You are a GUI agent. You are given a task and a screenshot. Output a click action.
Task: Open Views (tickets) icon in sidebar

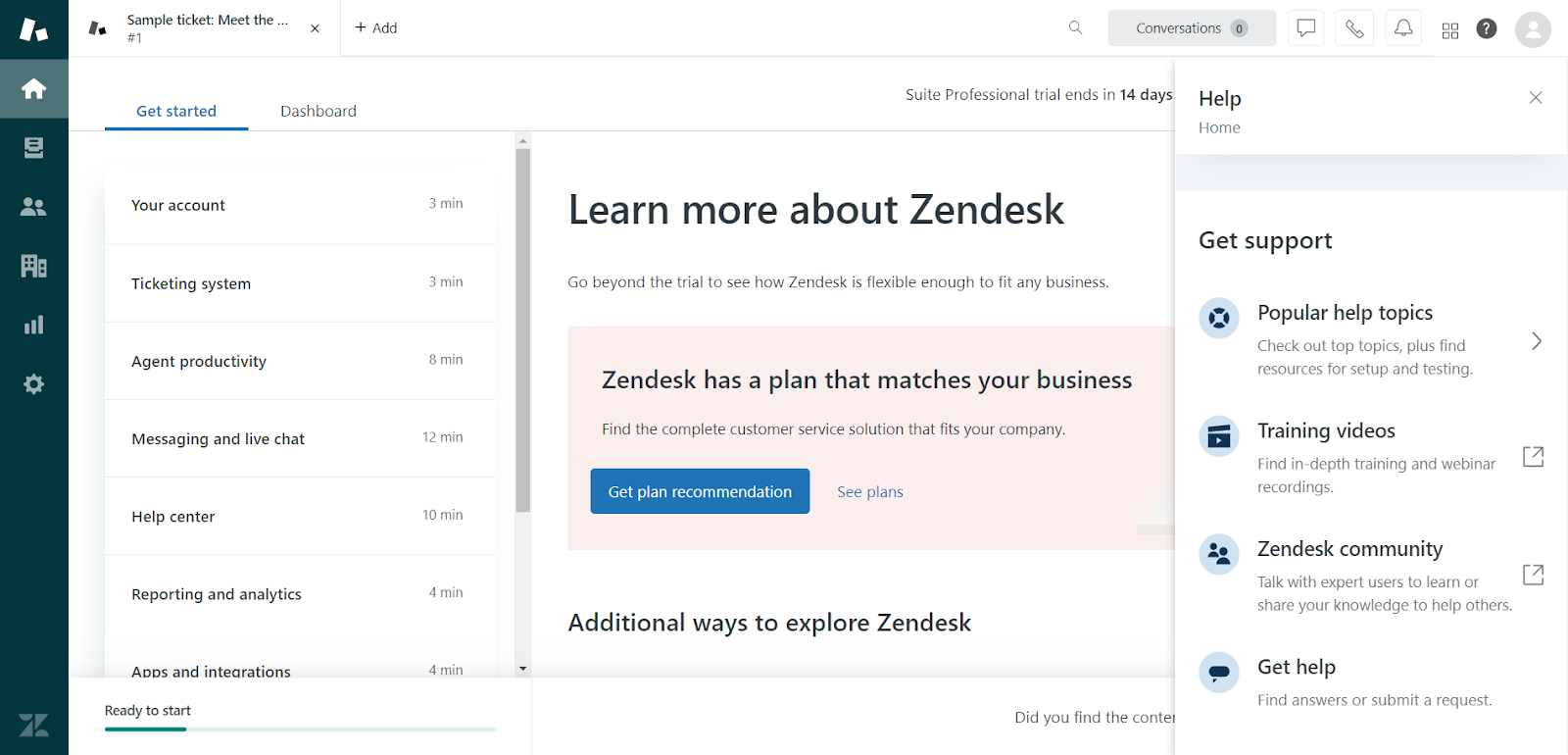click(34, 148)
